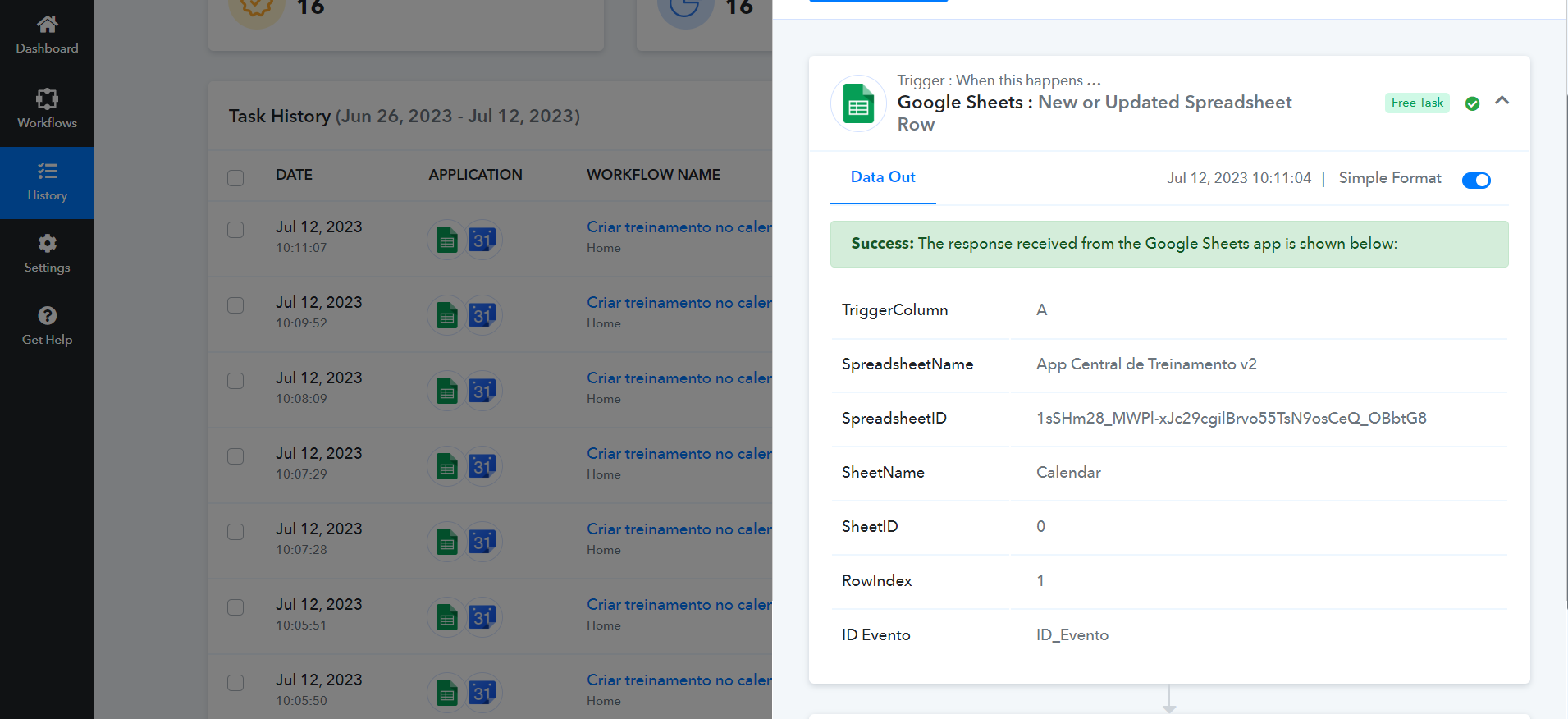The height and width of the screenshot is (719, 1568).
Task: Click the green success checkmark icon
Action: click(1472, 103)
